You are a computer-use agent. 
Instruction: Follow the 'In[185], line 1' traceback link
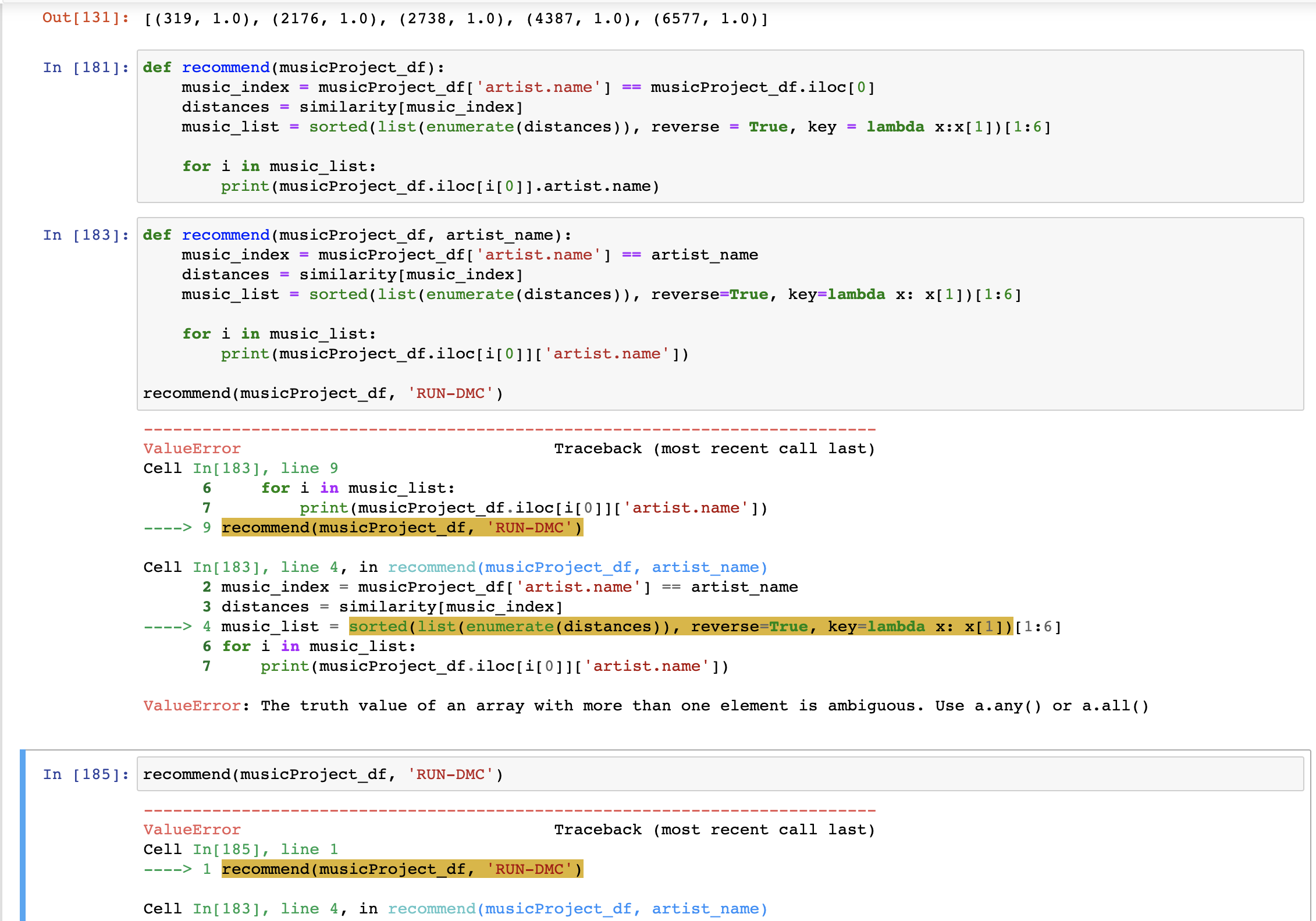(265, 849)
